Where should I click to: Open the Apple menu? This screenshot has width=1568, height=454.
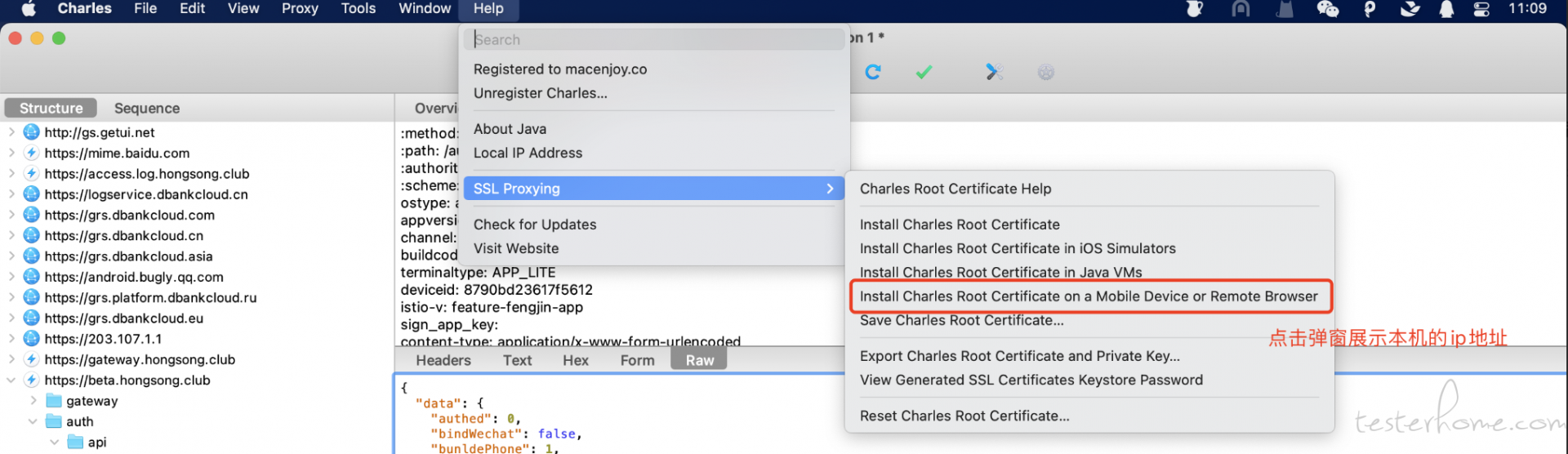click(x=29, y=9)
